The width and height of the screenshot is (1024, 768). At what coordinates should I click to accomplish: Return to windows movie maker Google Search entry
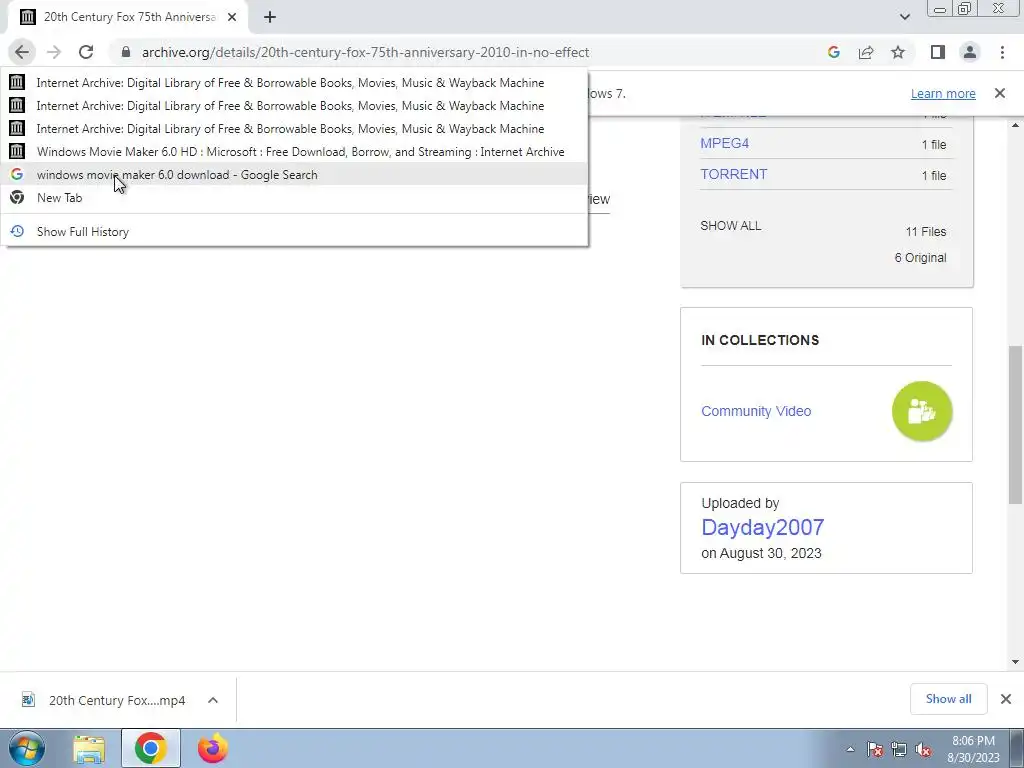[x=294, y=174]
